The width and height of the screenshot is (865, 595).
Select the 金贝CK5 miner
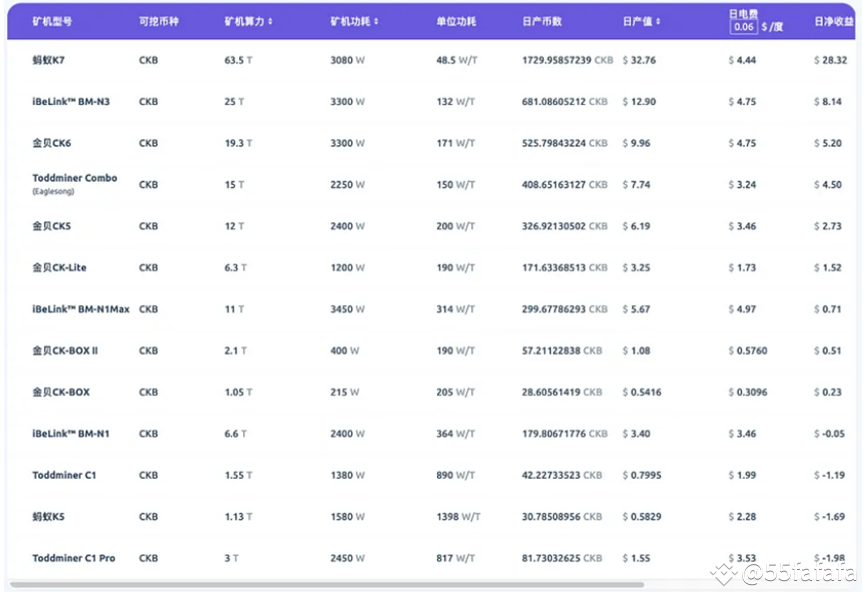[51, 226]
